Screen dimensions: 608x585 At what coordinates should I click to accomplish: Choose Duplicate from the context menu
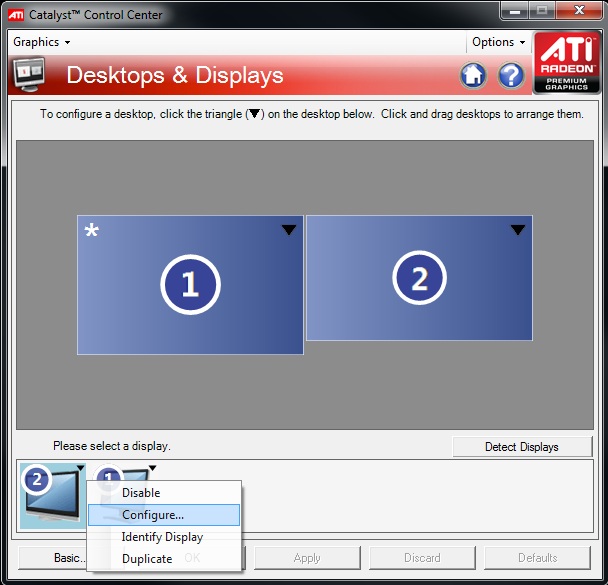[x=164, y=559]
